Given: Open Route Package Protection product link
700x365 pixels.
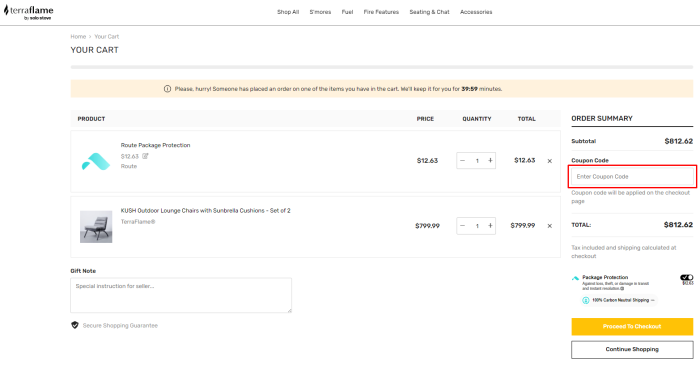Looking at the screenshot, I should point(155,145).
